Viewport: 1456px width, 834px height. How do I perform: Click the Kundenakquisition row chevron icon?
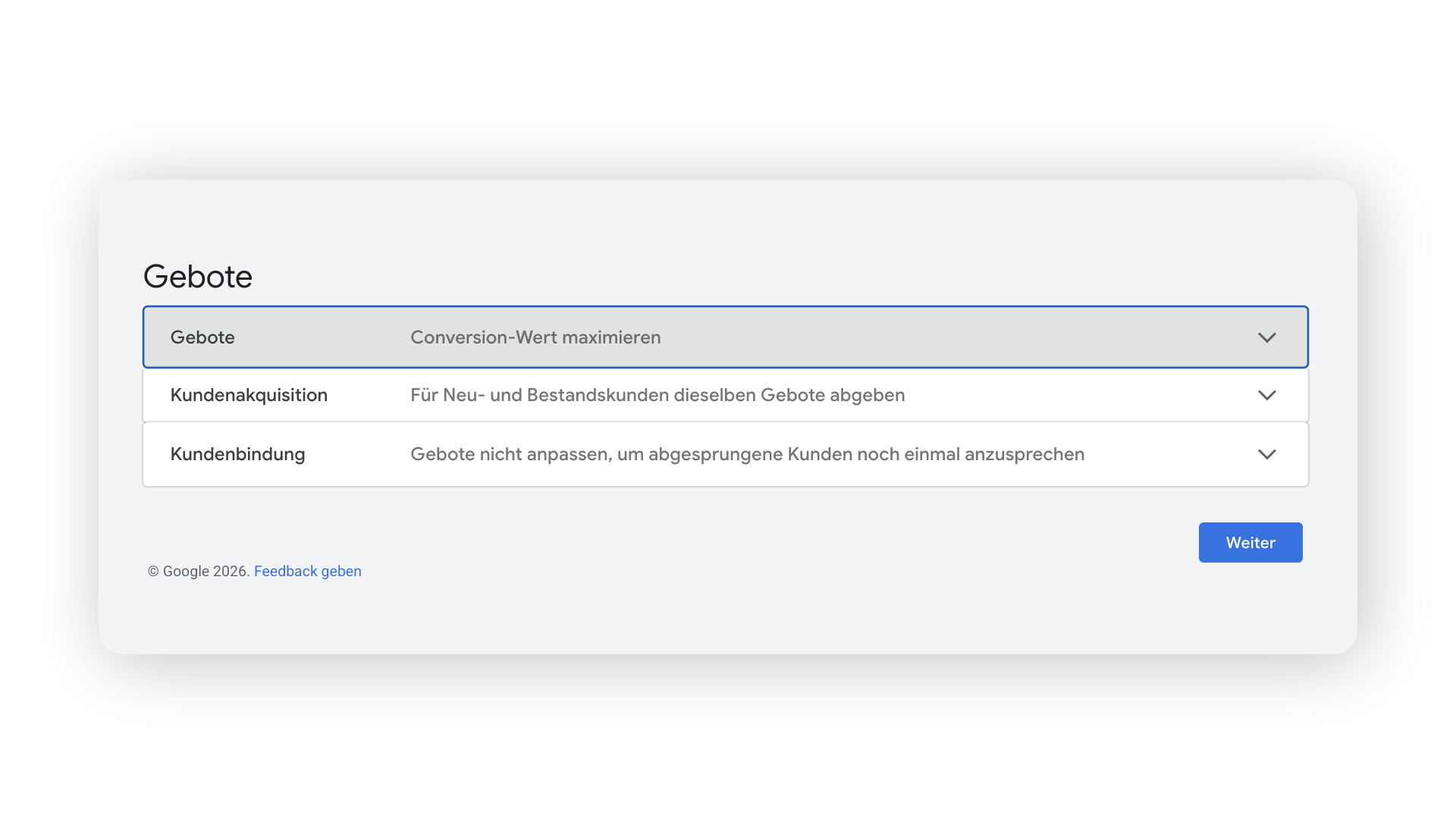click(1266, 395)
